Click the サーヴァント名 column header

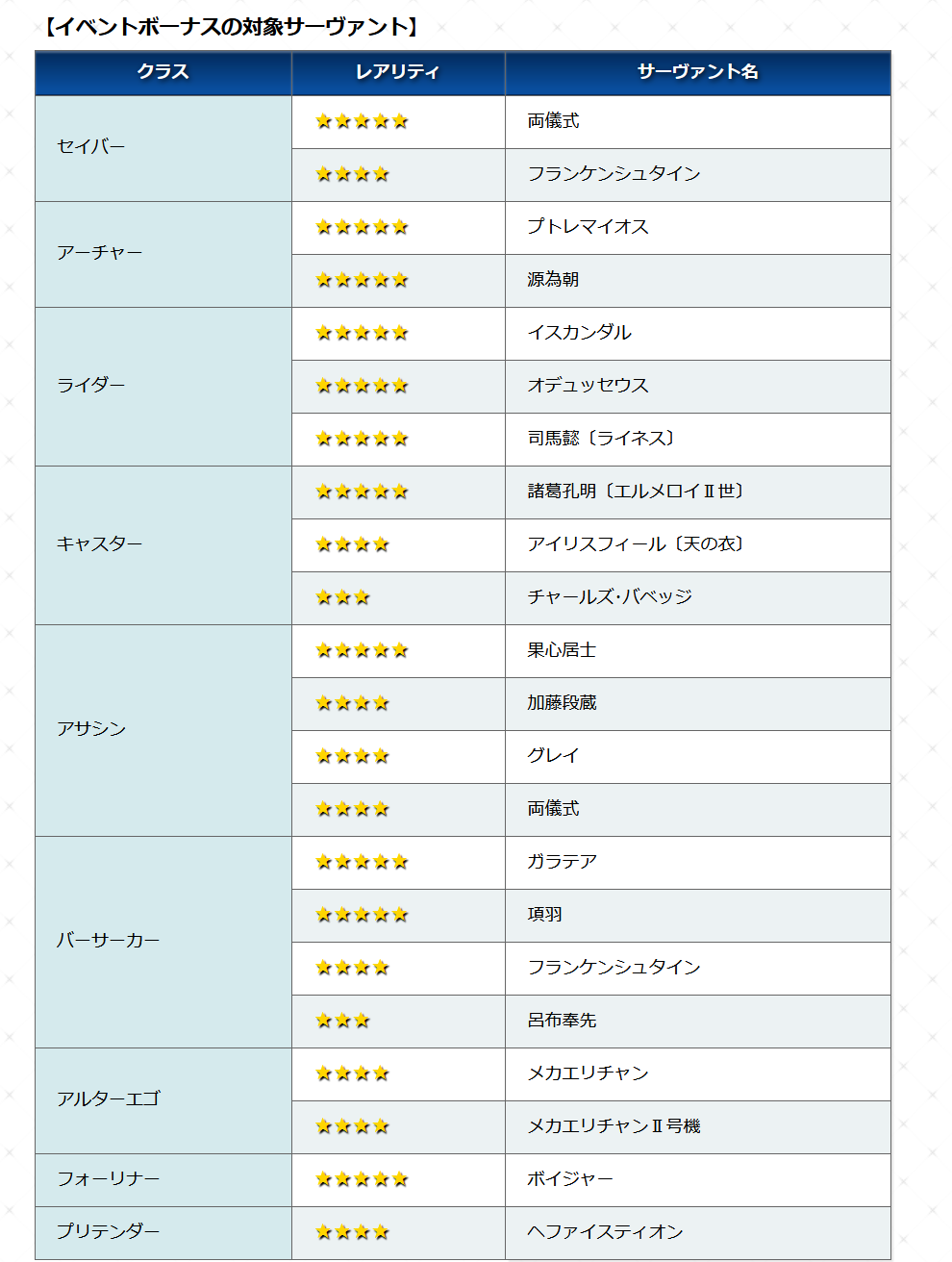click(698, 72)
